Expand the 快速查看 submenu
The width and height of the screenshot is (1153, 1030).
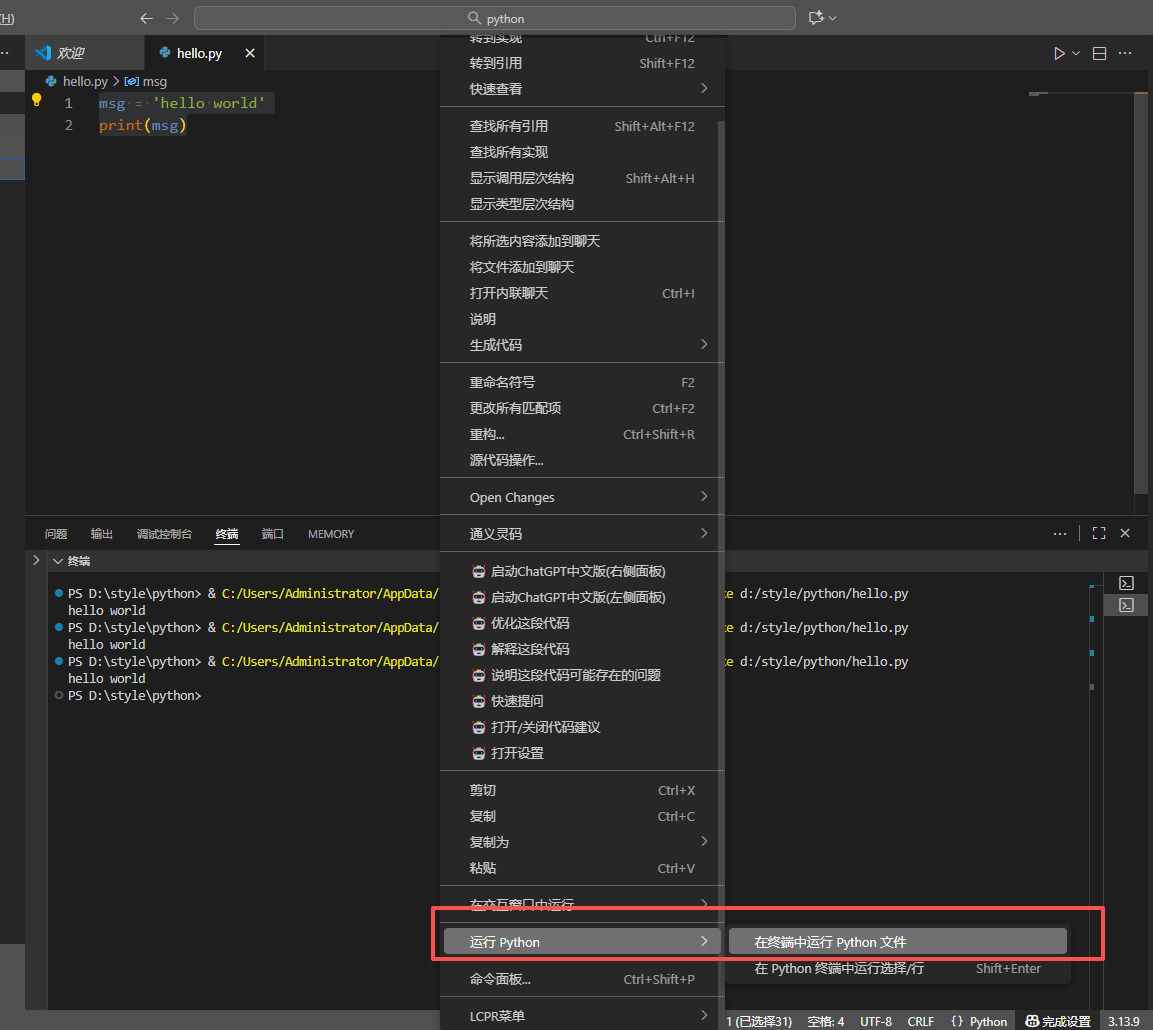[582, 89]
